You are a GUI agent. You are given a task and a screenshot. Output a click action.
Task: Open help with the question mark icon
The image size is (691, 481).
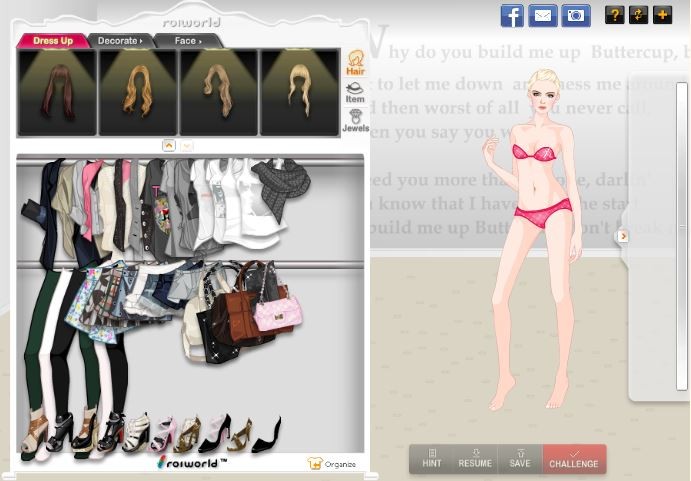coord(614,15)
